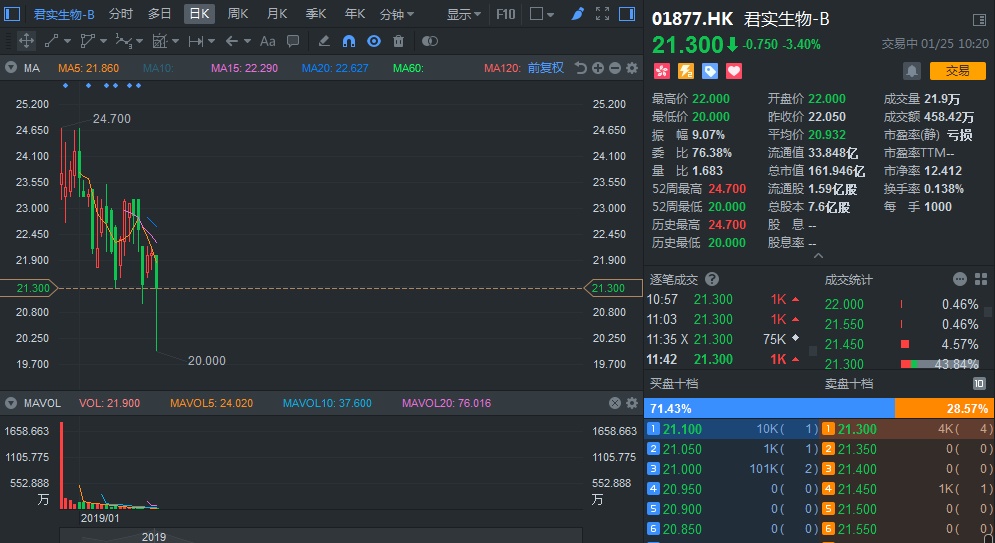Click the F10 company info button
Screen dimensions: 995x543
pos(506,13)
